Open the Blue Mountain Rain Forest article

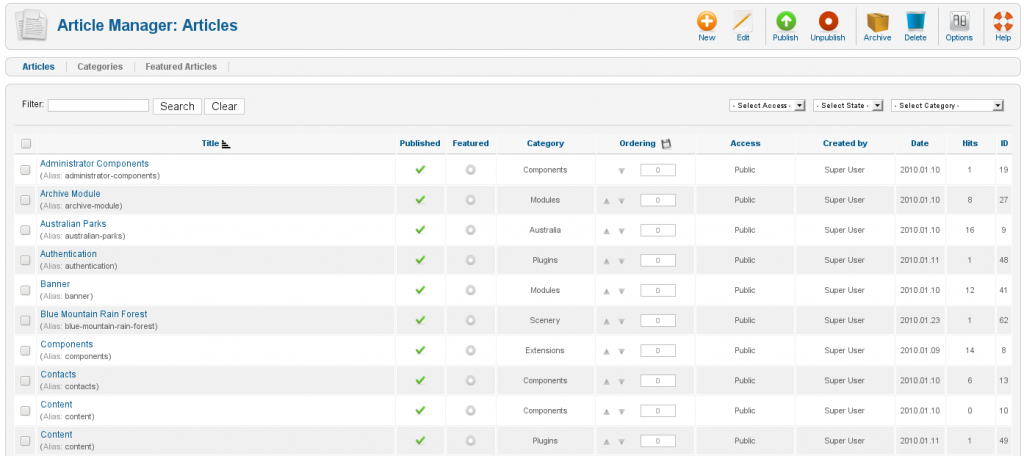click(93, 314)
